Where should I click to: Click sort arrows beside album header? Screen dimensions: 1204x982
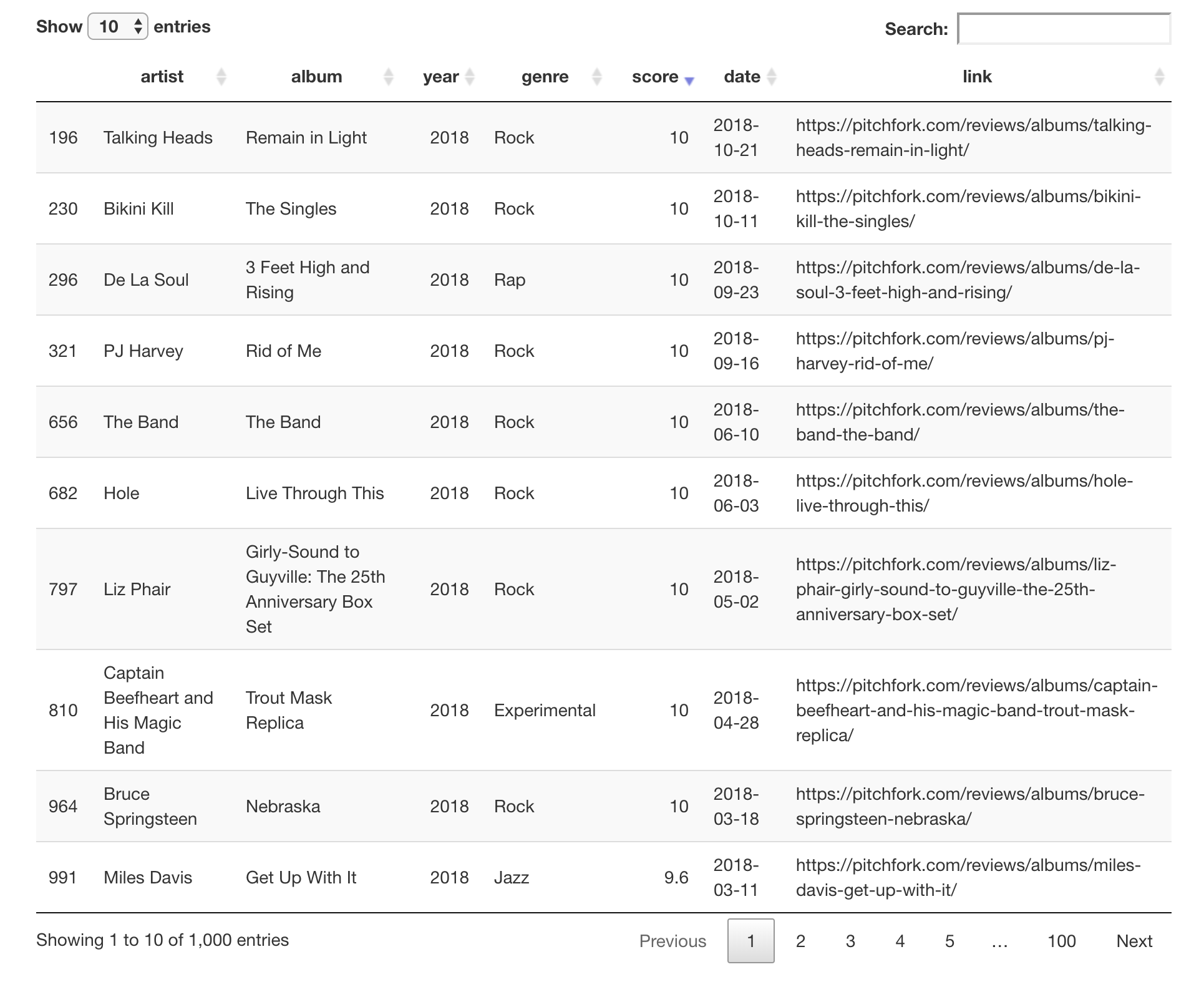pos(388,77)
